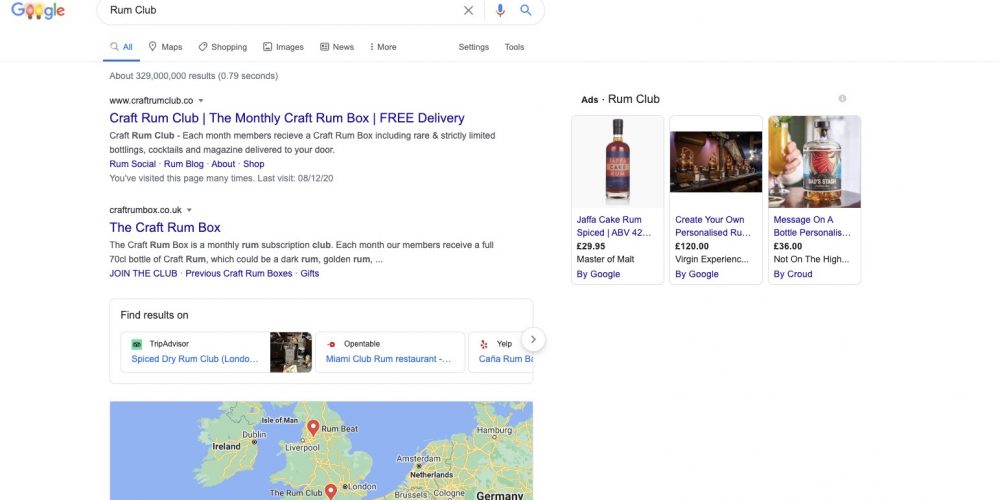Click the £120.00 price text
The width and height of the screenshot is (1000, 500).
pos(692,246)
